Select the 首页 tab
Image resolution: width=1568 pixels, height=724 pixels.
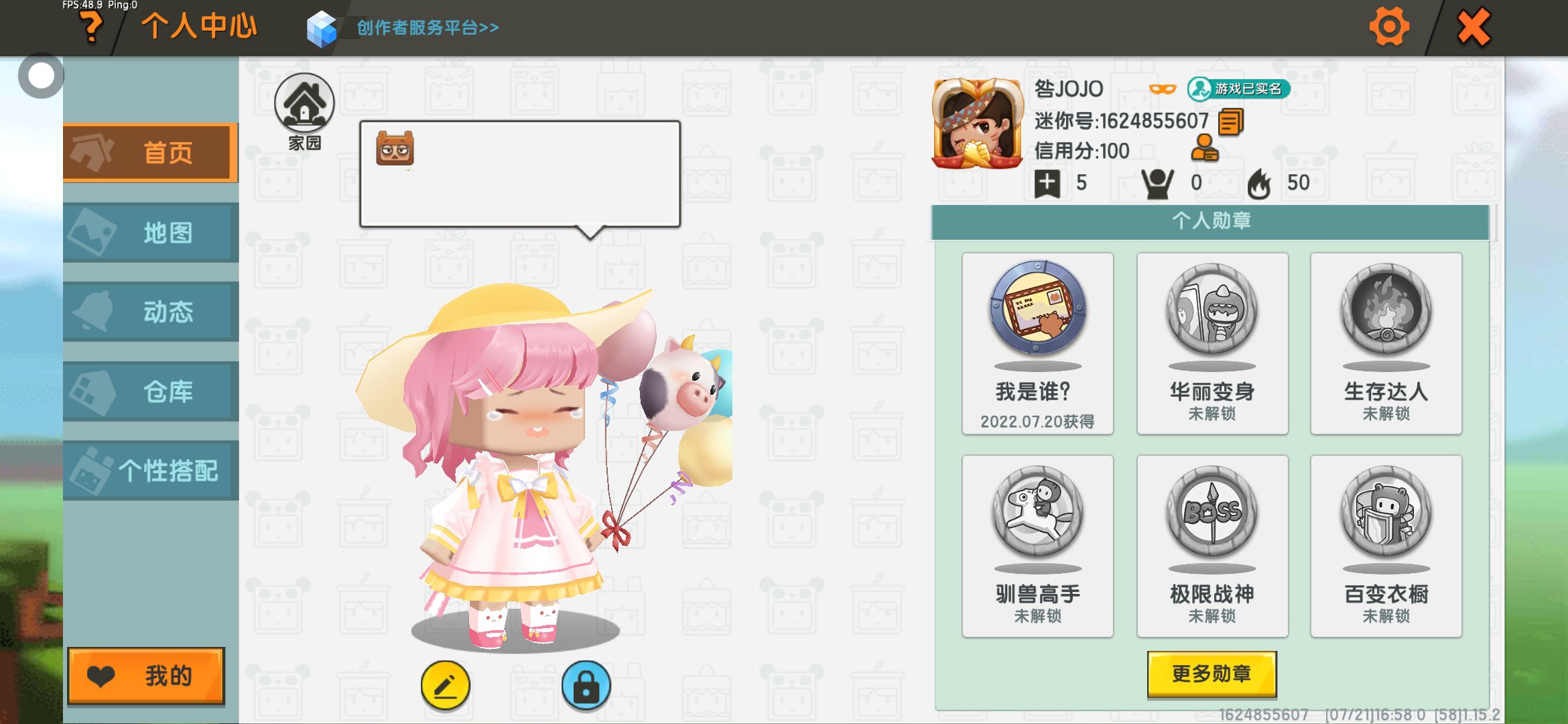(x=150, y=153)
